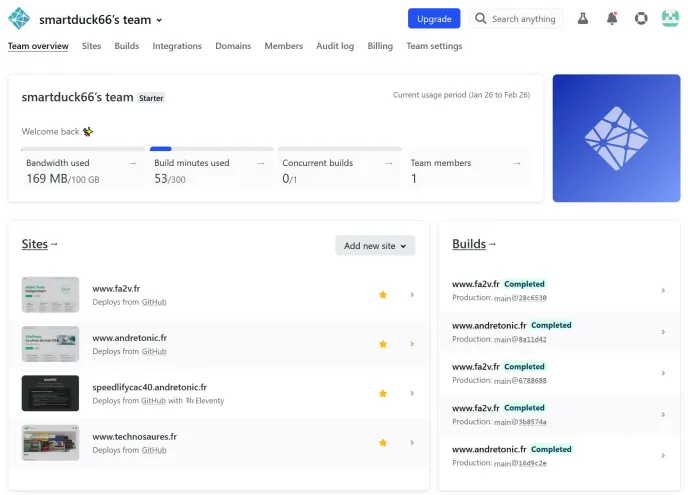Toggle favorite star for www.fa2v.fr
This screenshot has height=495, width=688.
(383, 294)
